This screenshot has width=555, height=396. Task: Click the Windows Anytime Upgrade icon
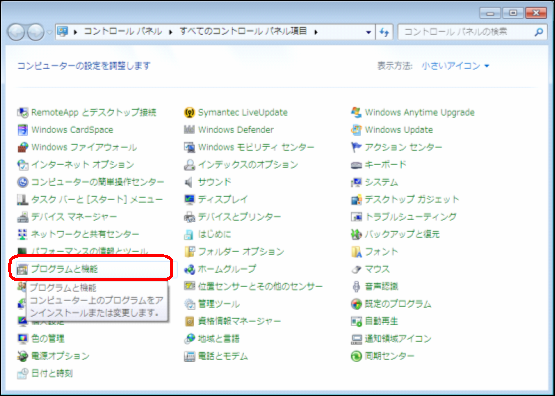coord(356,113)
